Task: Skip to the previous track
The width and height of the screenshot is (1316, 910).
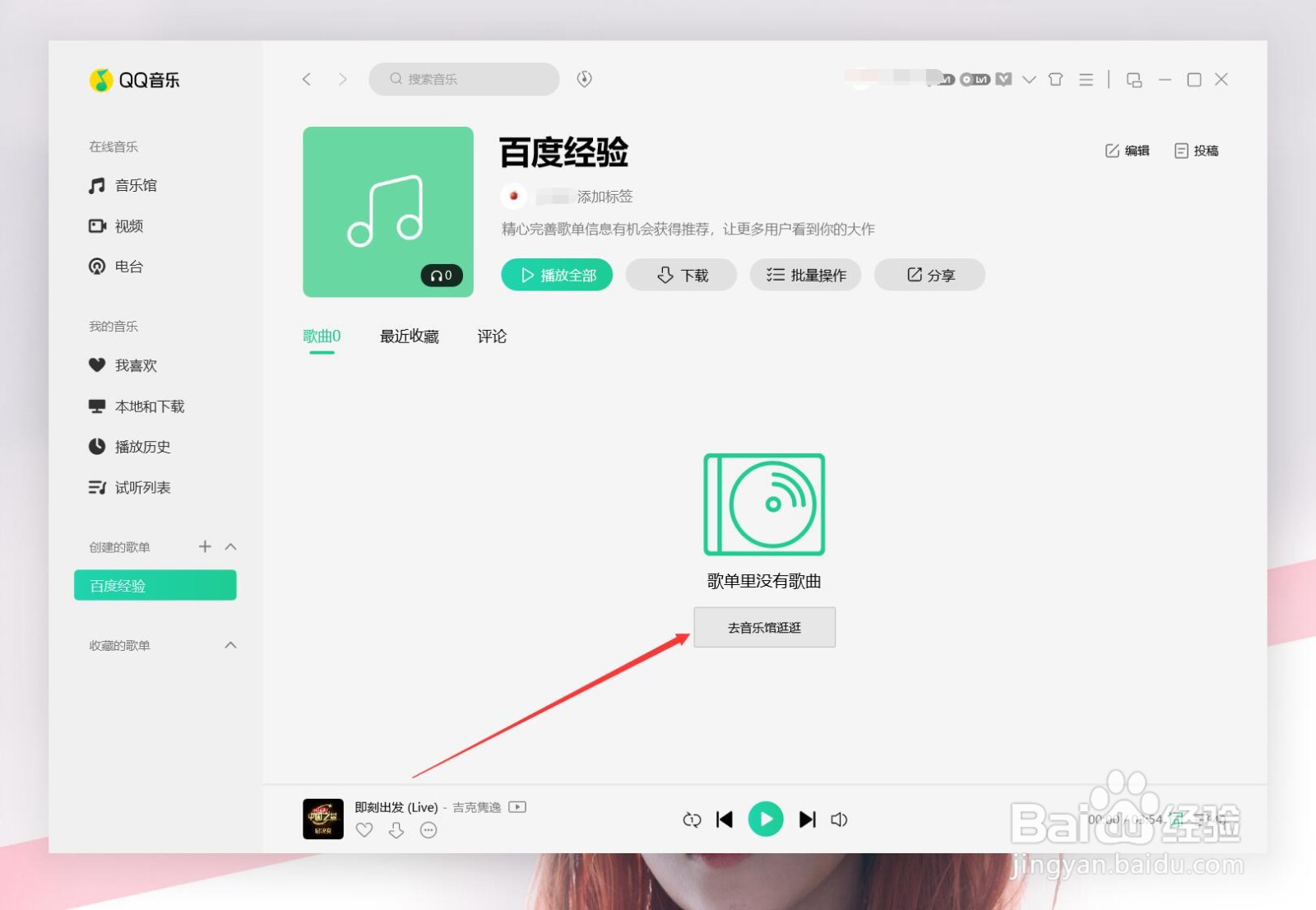Action: click(725, 819)
